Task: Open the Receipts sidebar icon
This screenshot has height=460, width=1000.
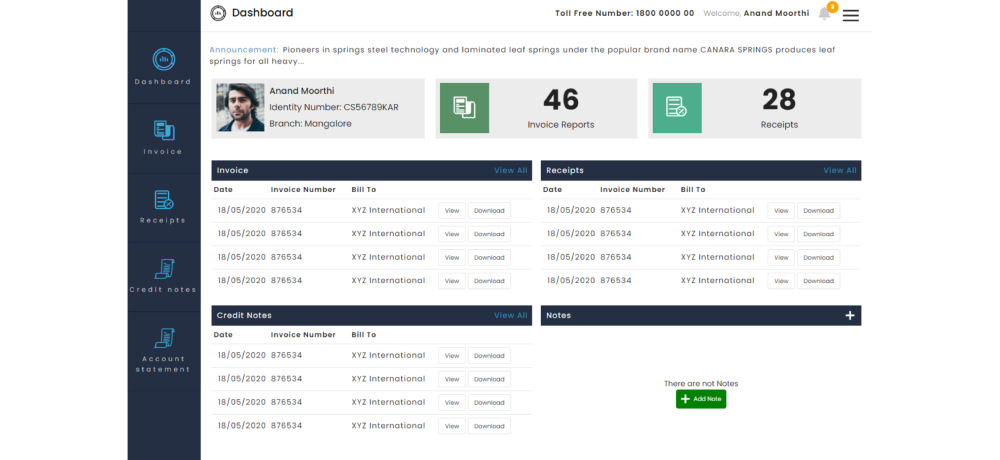Action: click(164, 200)
